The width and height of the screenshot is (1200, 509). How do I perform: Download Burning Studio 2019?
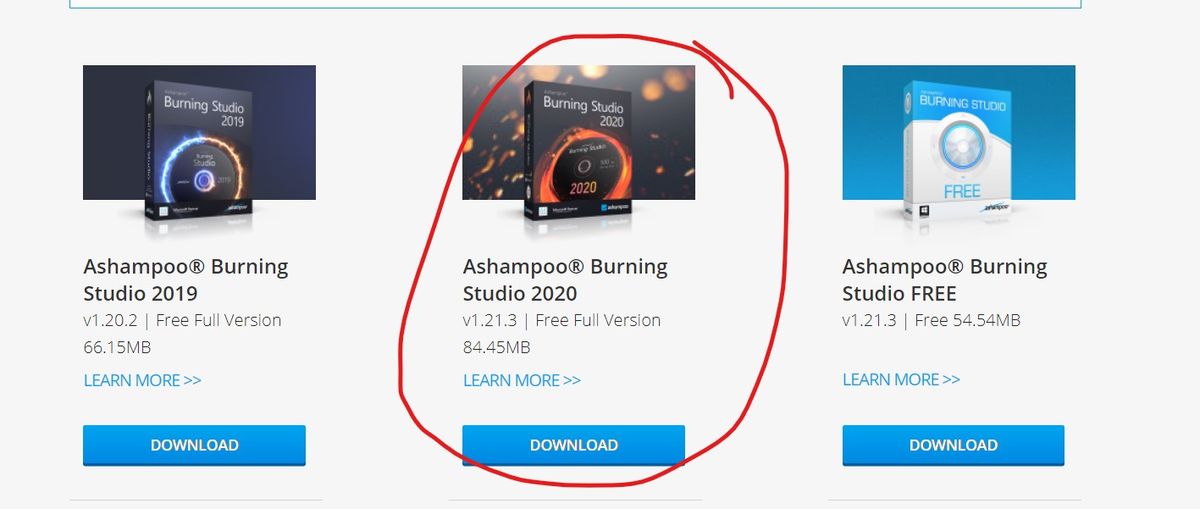[x=194, y=445]
